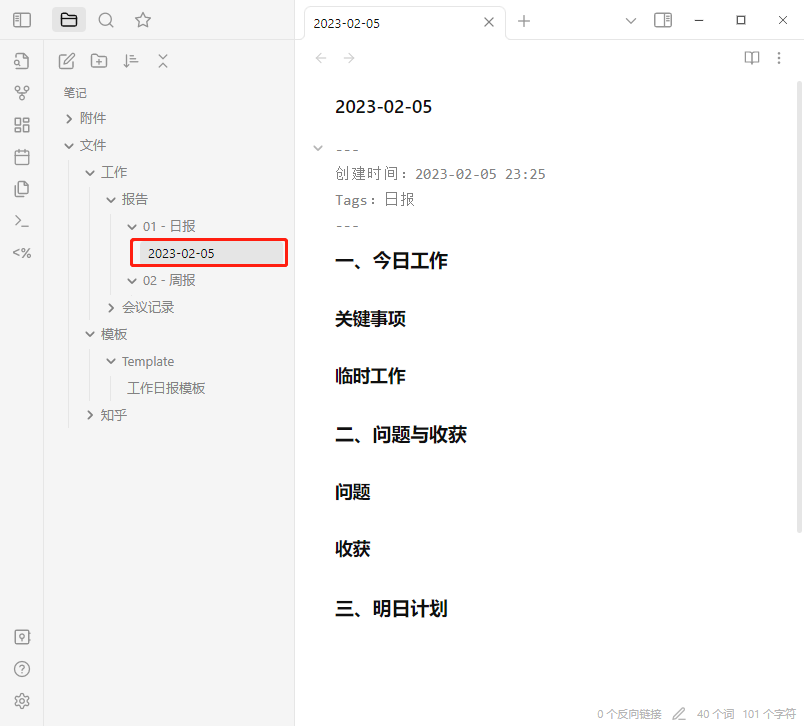The height and width of the screenshot is (726, 804).
Task: Change the file sort order
Action: (x=131, y=61)
